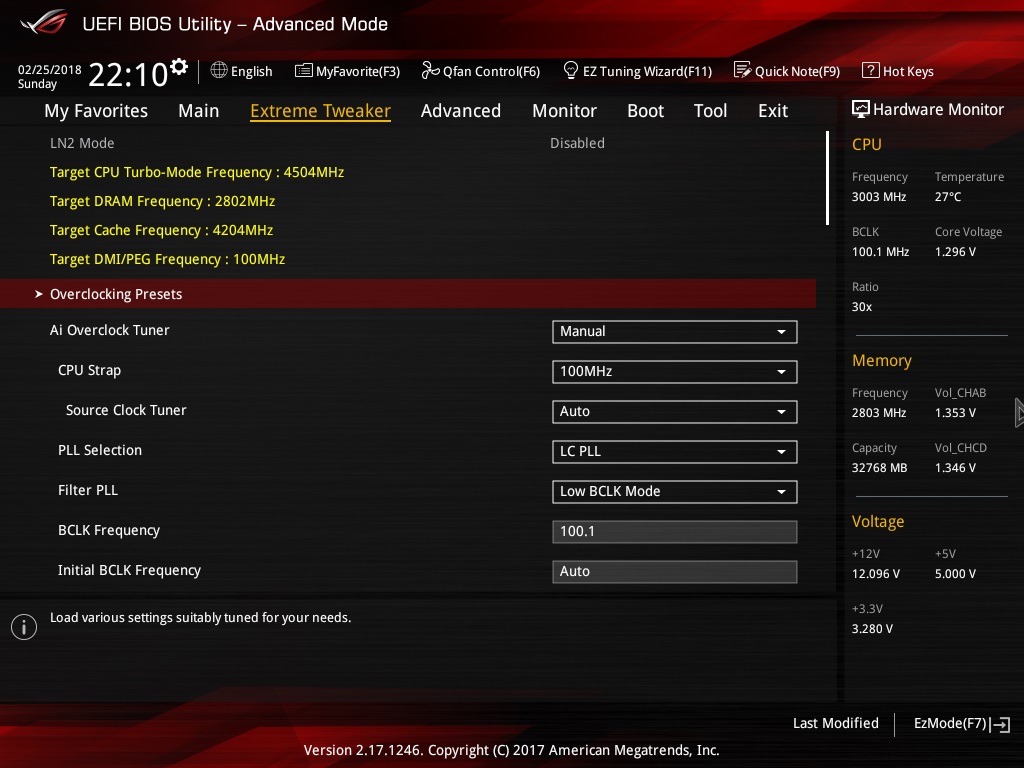The image size is (1024, 768).
Task: Click Target DMI/PEG Frequency text
Action: (x=167, y=259)
